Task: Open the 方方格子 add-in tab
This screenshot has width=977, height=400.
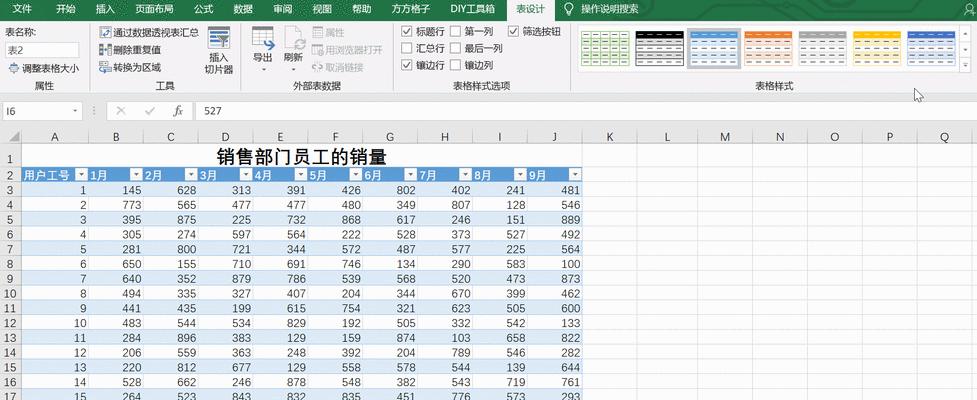Action: point(411,9)
